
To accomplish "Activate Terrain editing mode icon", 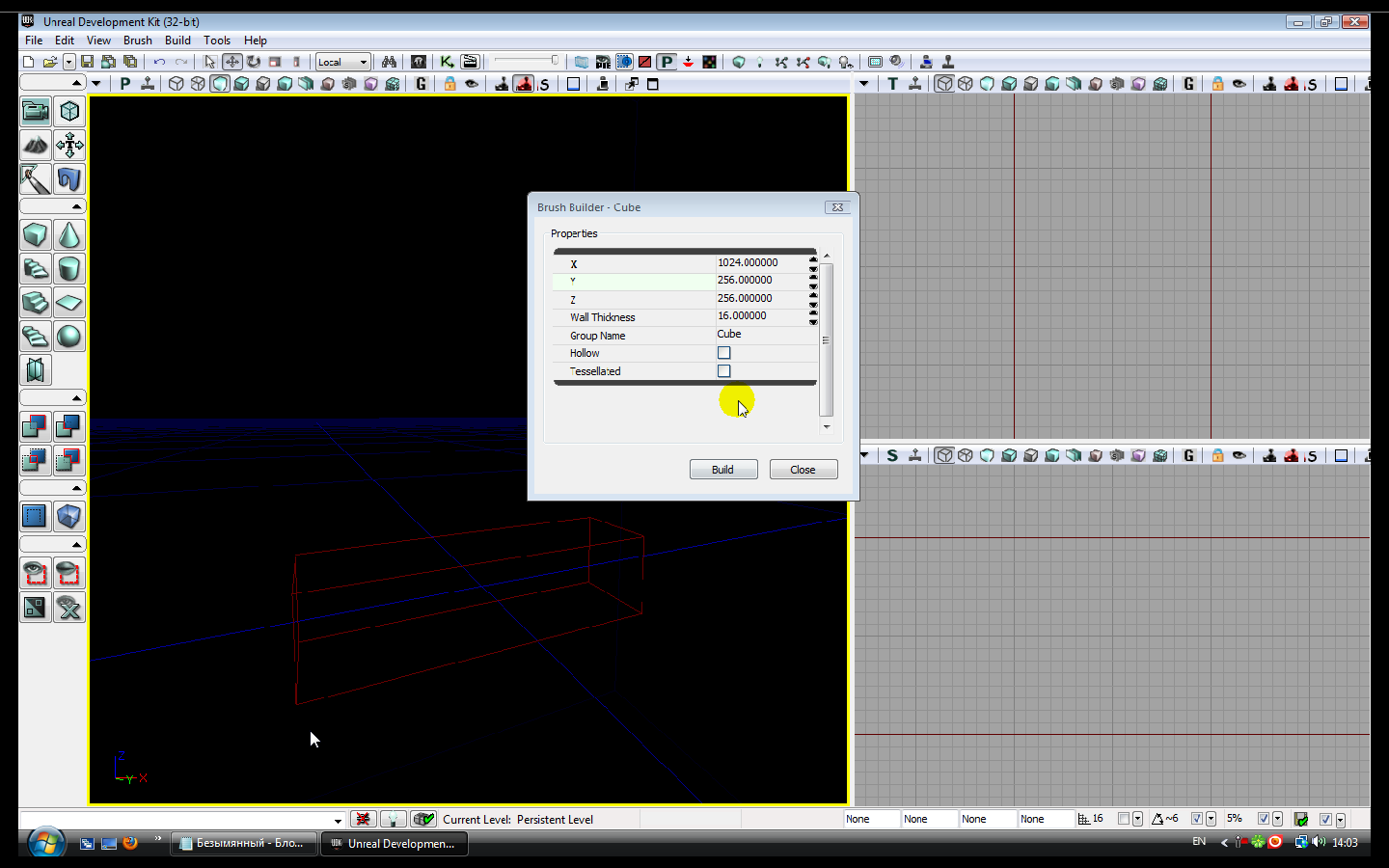I will (36, 146).
